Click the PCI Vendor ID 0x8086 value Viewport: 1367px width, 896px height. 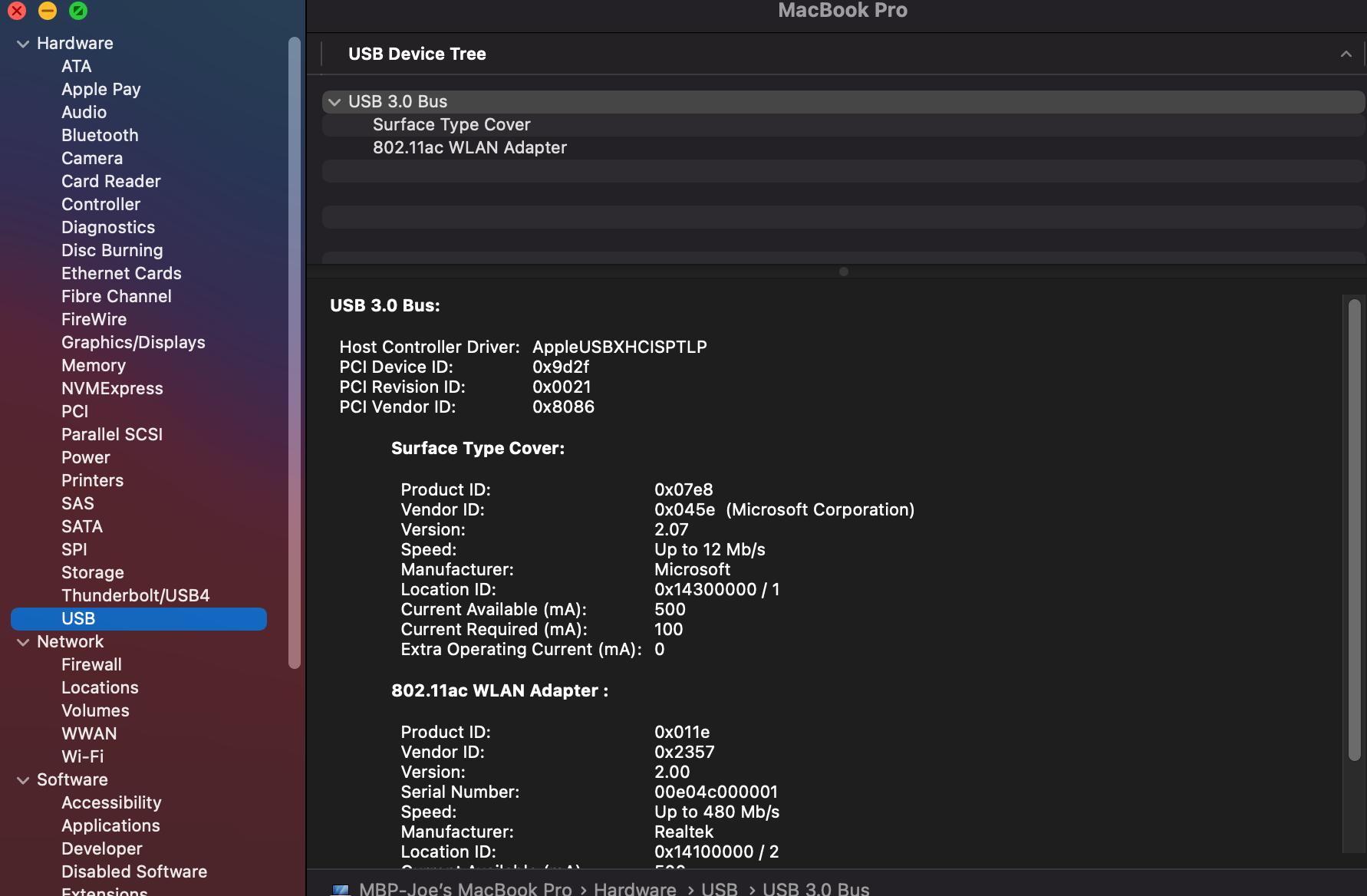563,407
